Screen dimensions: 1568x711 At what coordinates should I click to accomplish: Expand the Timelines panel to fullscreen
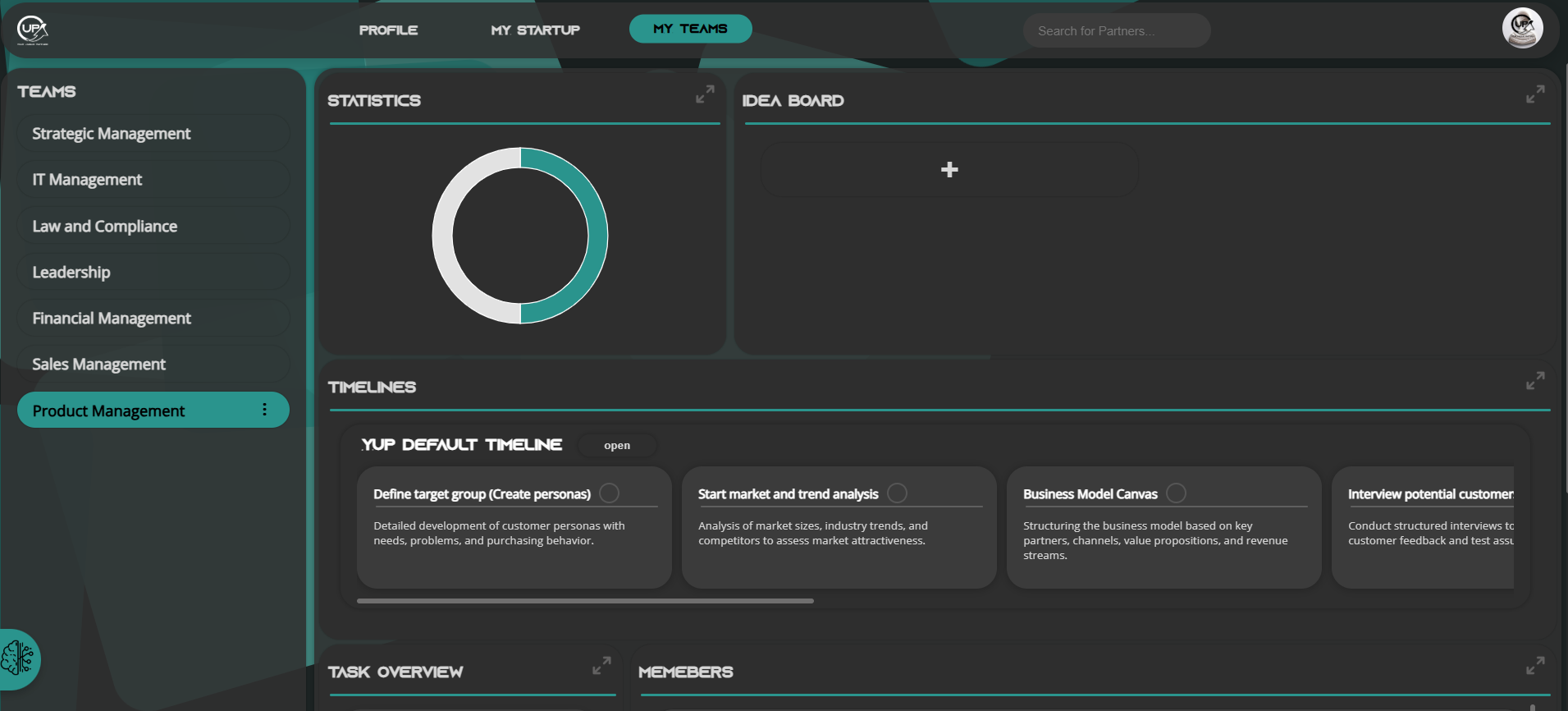(x=1535, y=381)
